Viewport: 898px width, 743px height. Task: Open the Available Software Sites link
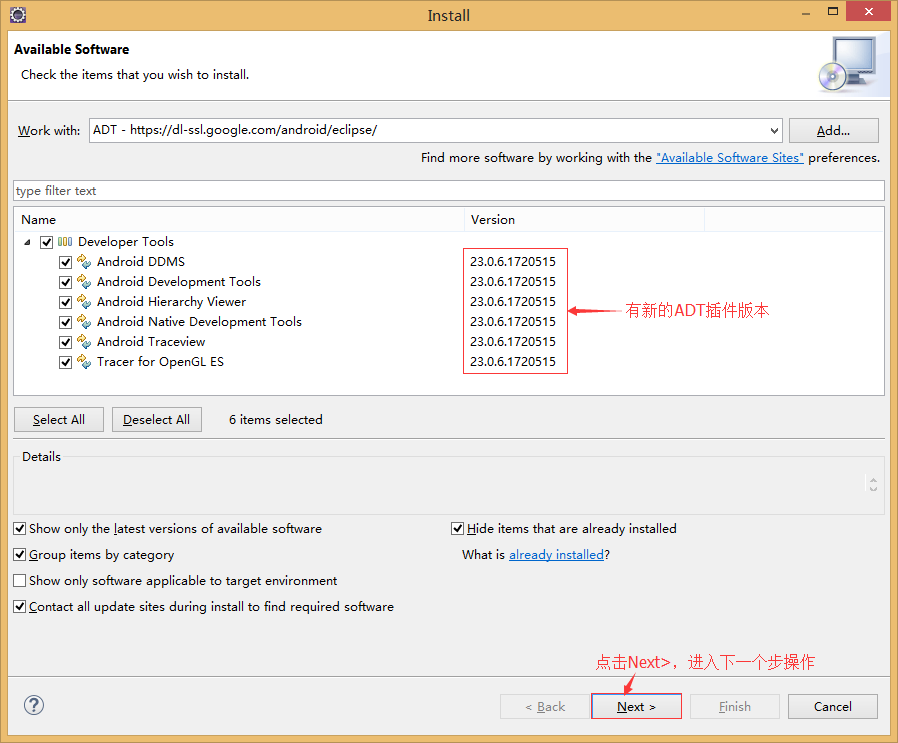[x=730, y=158]
